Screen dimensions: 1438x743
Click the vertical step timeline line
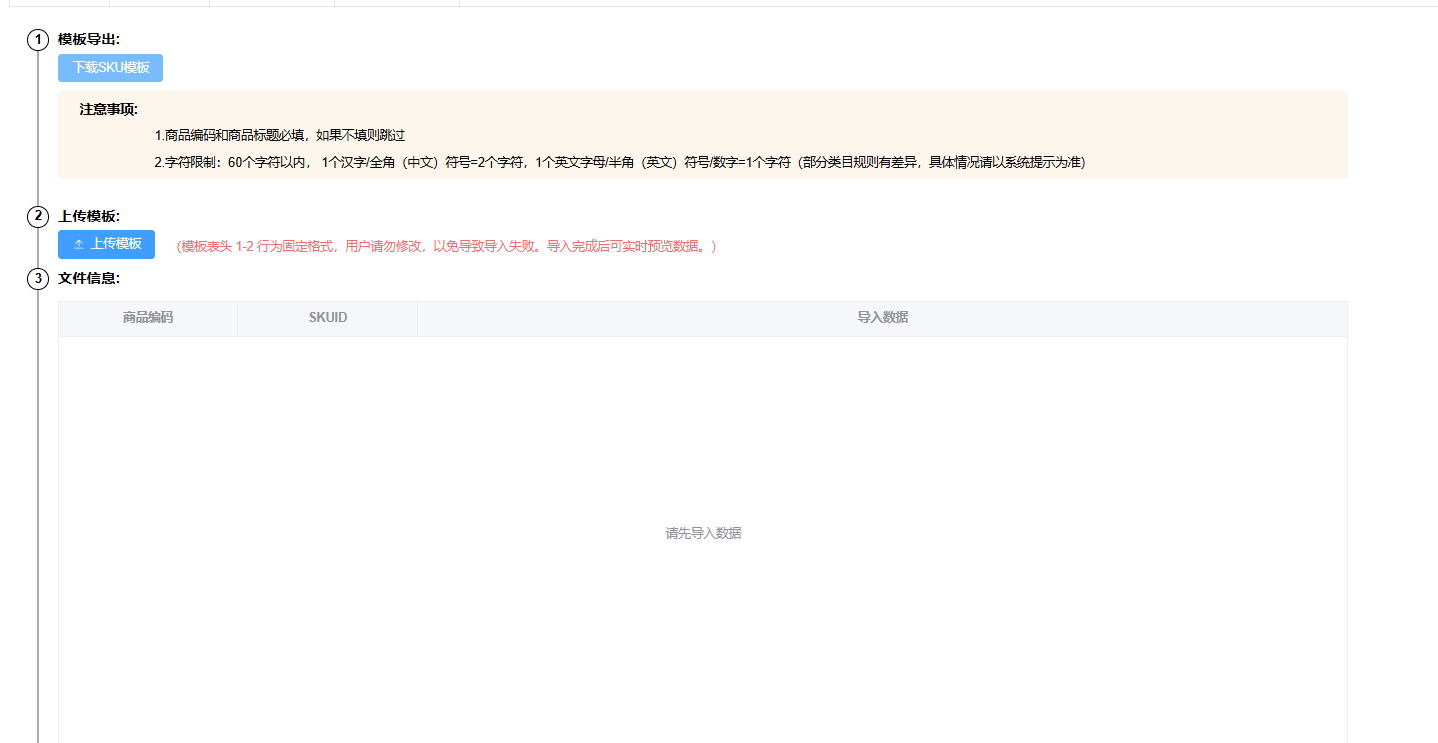pyautogui.click(x=38, y=500)
